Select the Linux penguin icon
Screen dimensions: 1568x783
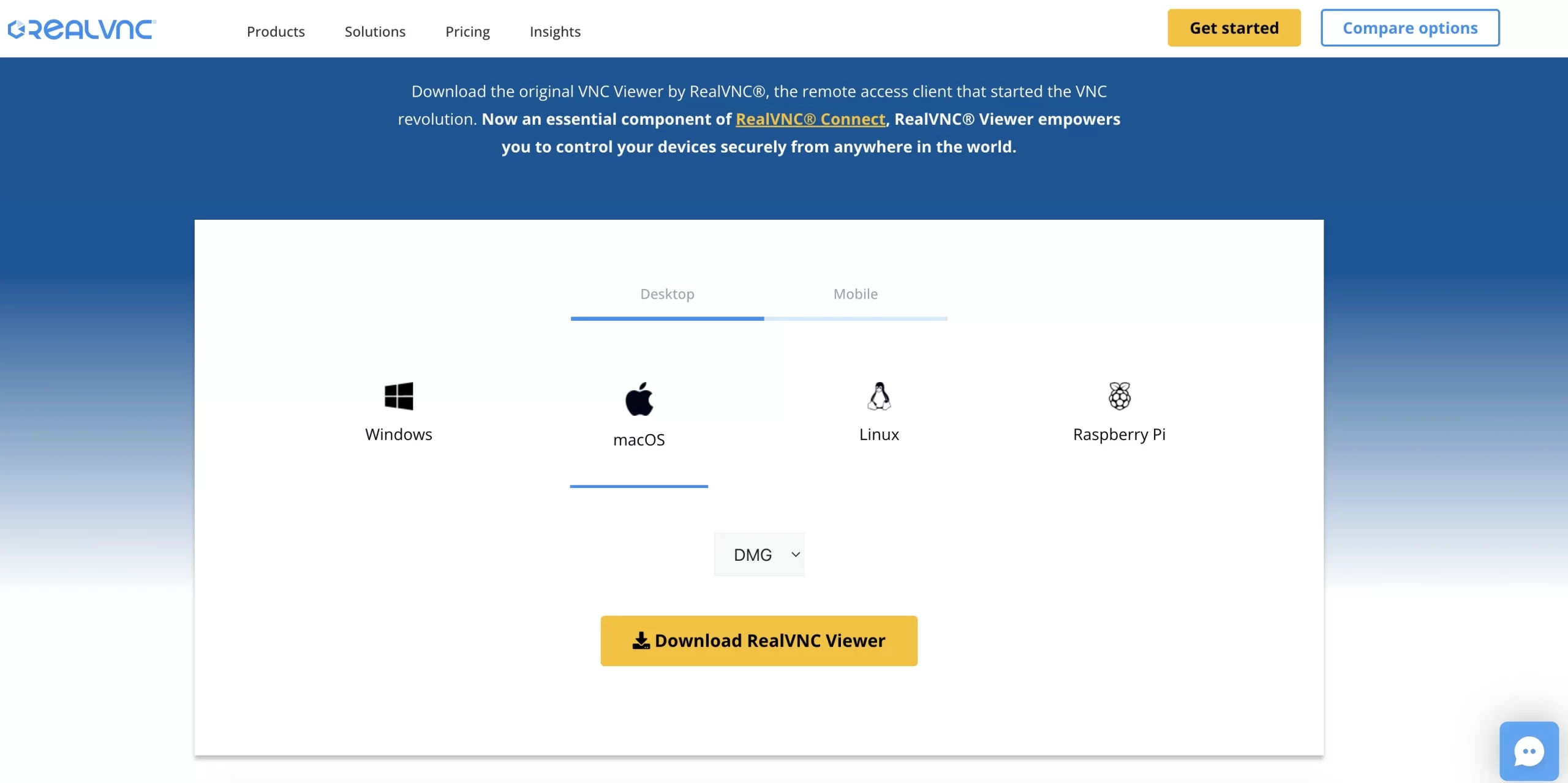[x=879, y=396]
